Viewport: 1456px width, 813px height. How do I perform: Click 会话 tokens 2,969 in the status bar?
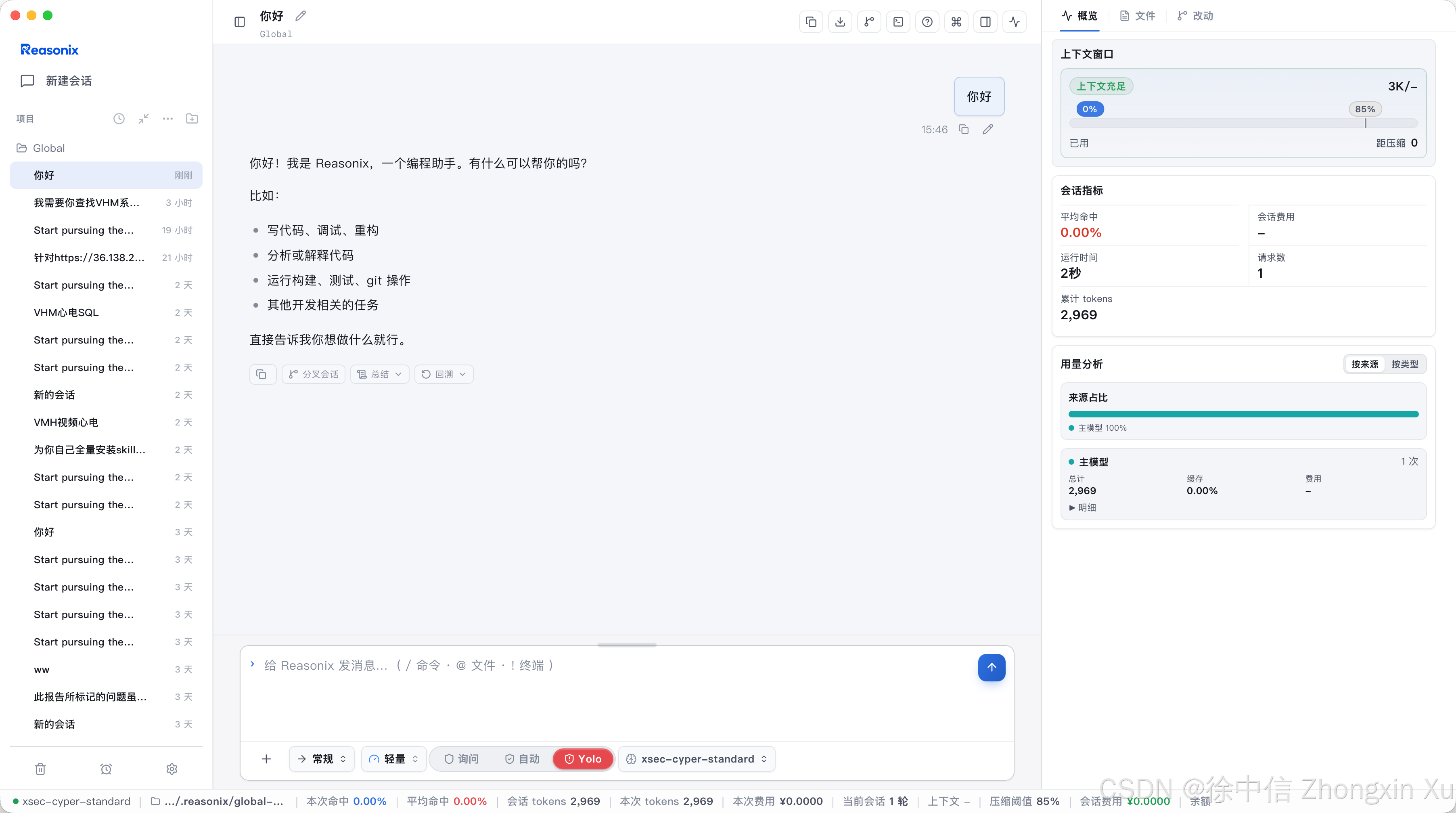click(x=553, y=801)
